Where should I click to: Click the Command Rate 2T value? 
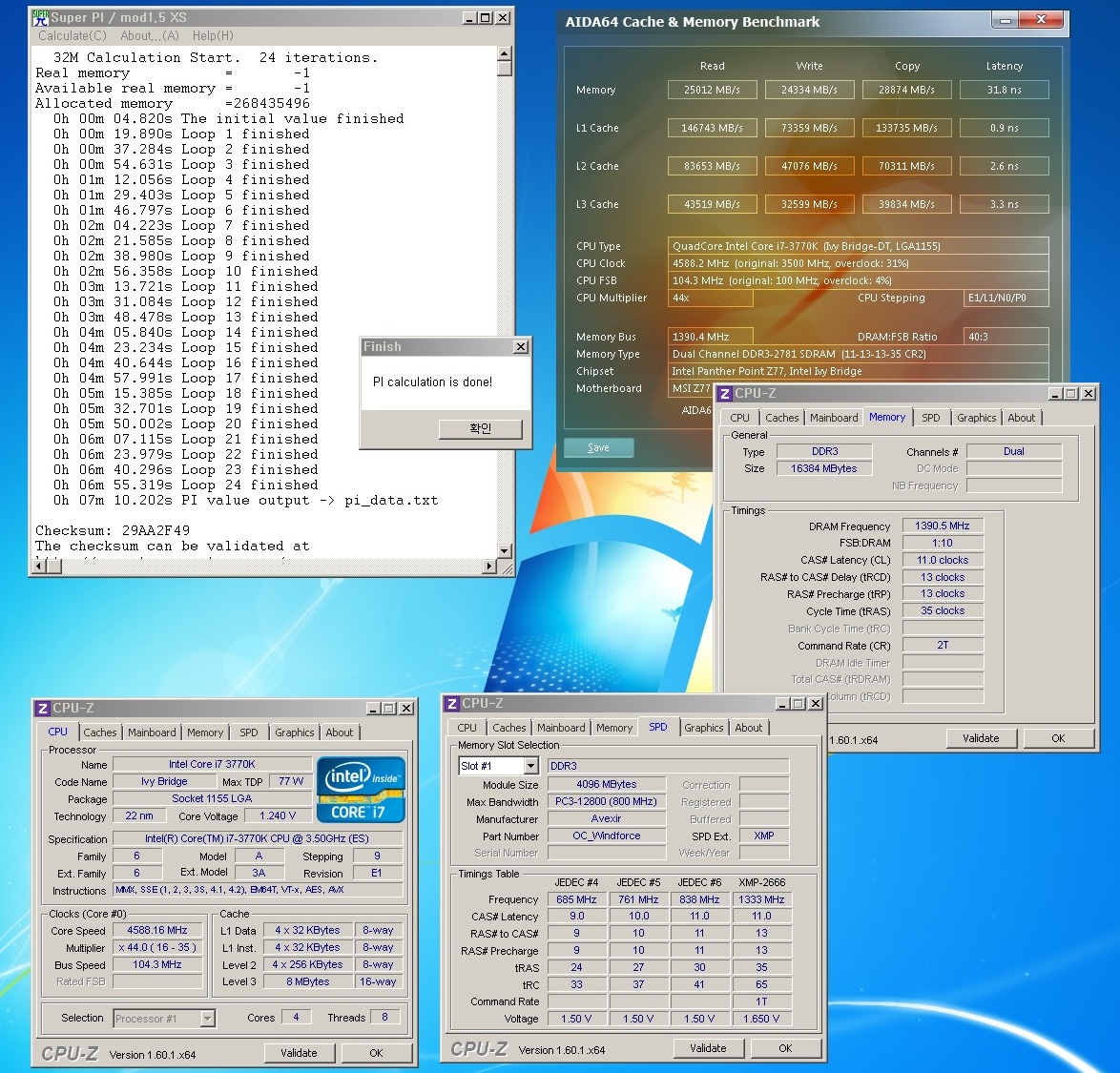943,646
